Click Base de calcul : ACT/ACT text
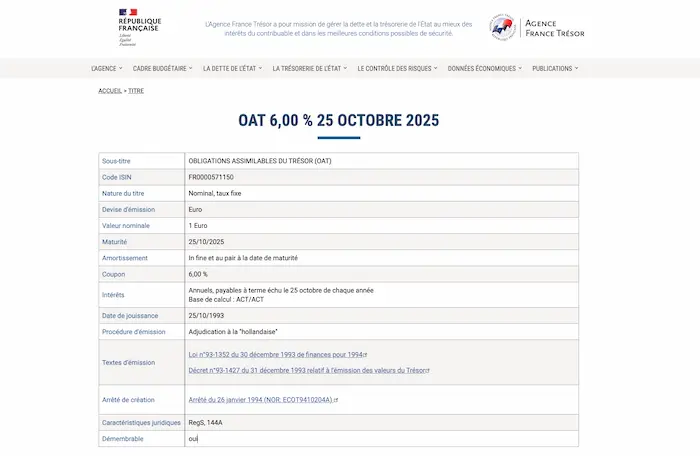Image resolution: width=700 pixels, height=456 pixels. click(x=226, y=299)
